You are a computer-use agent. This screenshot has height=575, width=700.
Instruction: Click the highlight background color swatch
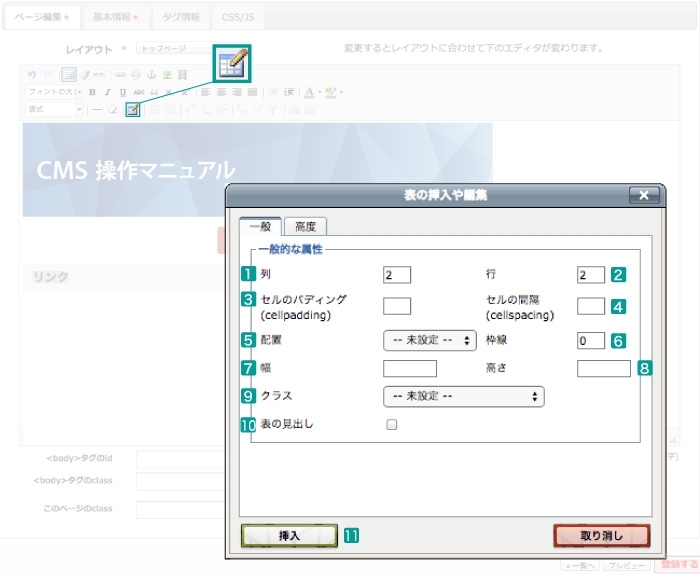coord(330,92)
